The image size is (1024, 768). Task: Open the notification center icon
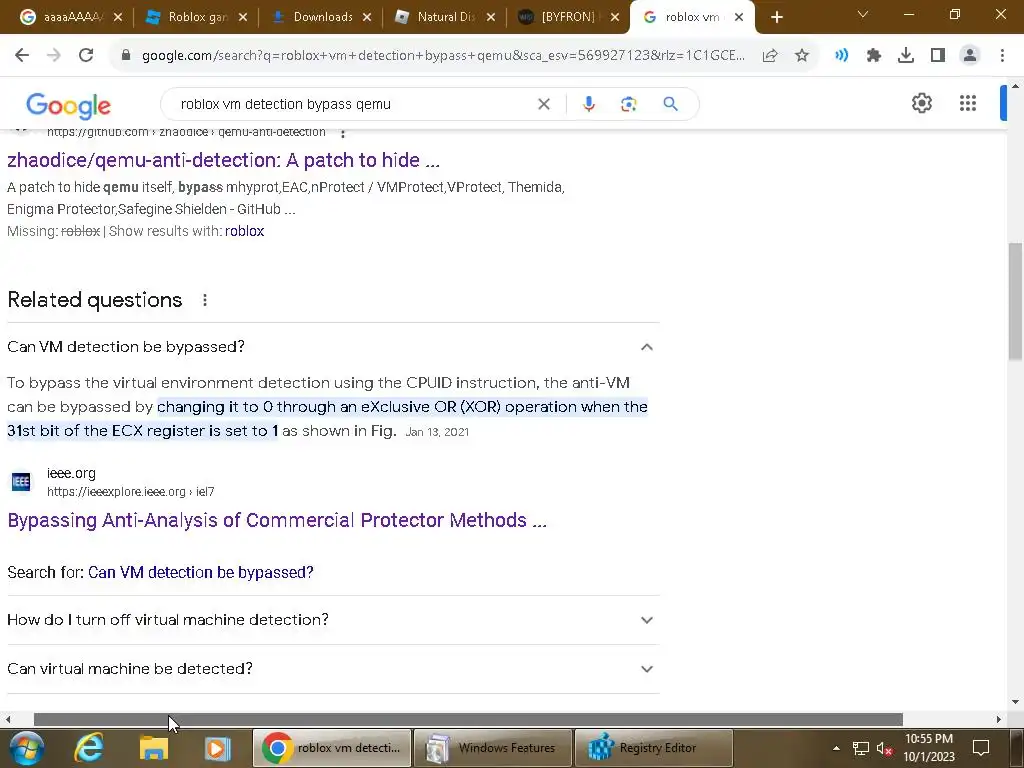click(980, 748)
